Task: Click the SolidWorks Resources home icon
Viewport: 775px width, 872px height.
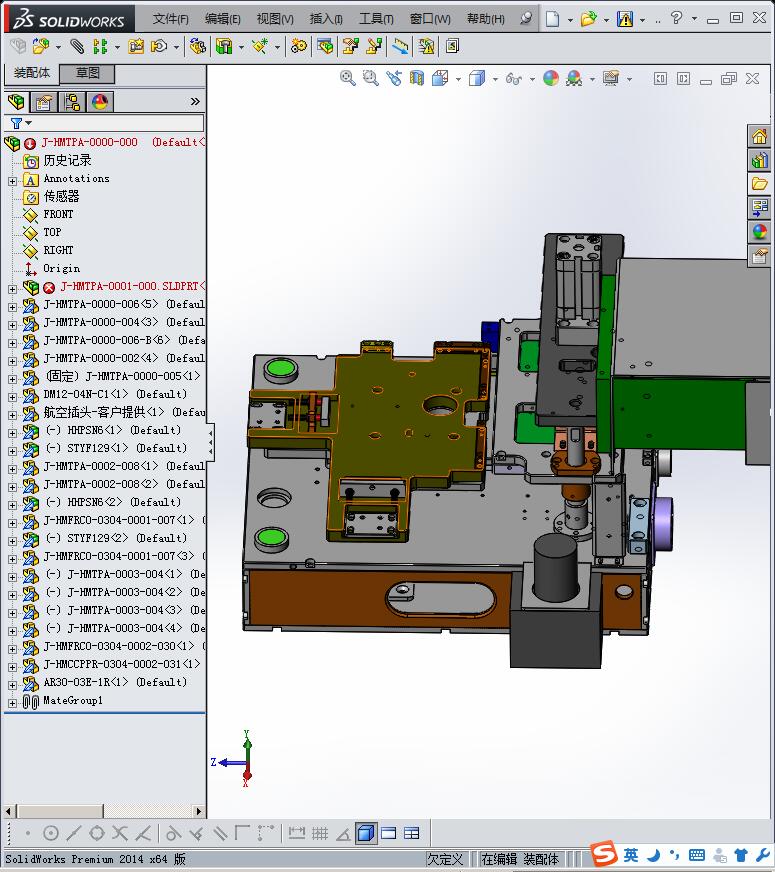Action: pyautogui.click(x=759, y=136)
